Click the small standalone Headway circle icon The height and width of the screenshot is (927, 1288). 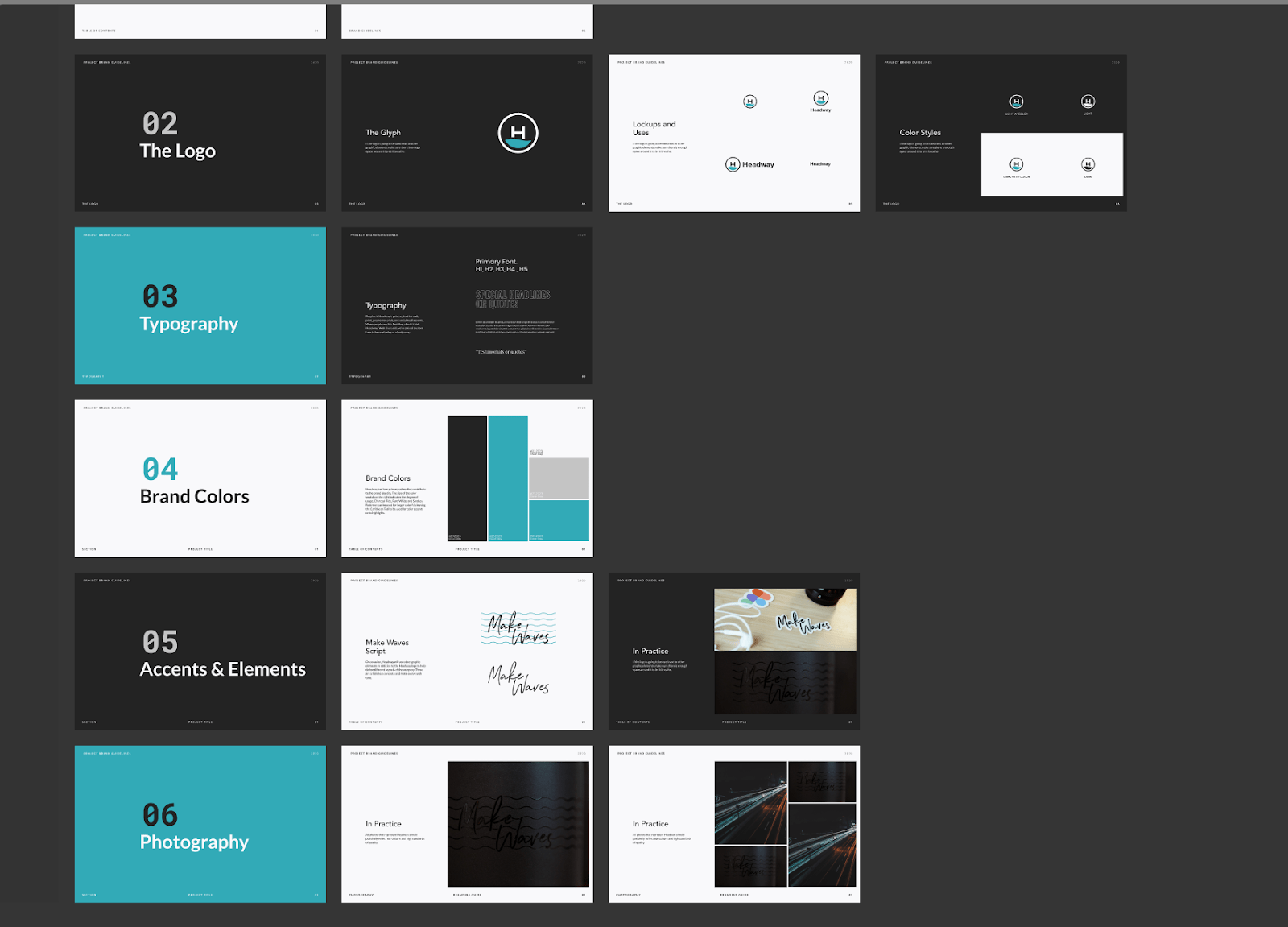pos(749,101)
